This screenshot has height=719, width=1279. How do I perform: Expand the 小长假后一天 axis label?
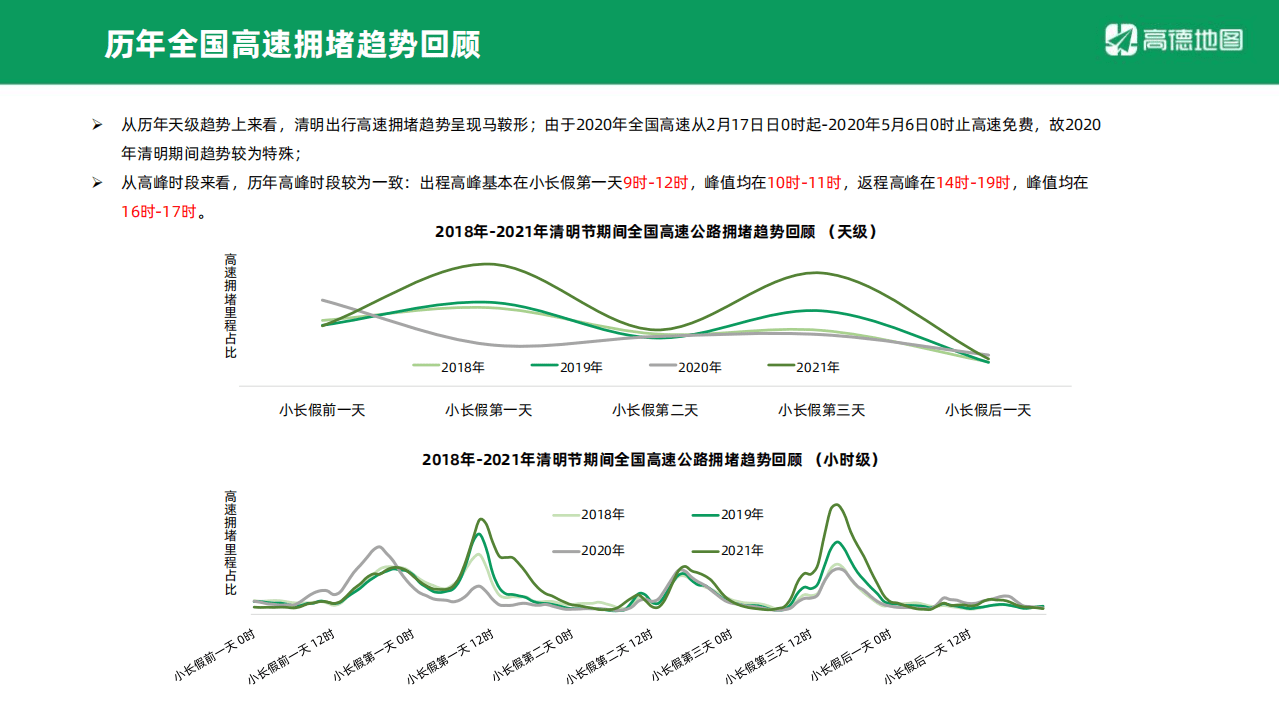point(989,409)
